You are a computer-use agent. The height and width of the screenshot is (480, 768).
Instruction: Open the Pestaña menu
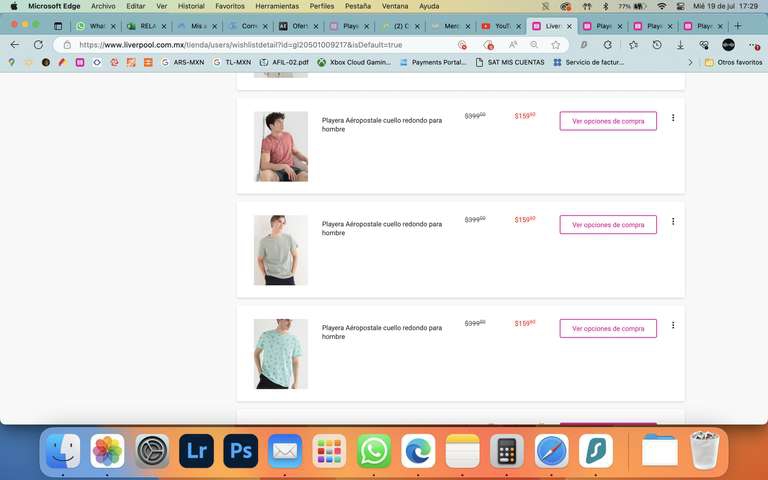pyautogui.click(x=358, y=6)
